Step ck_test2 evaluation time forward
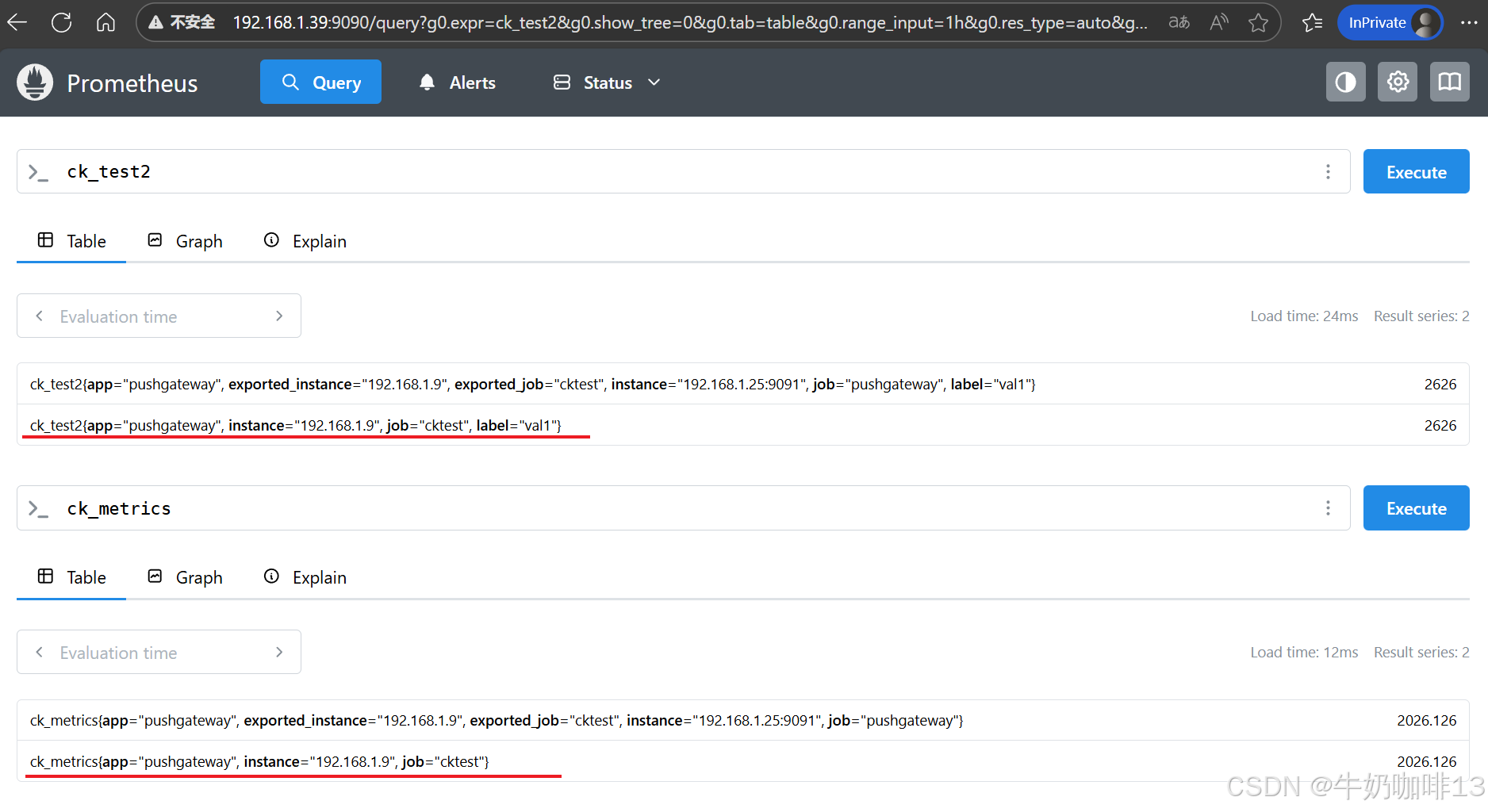 pyautogui.click(x=279, y=316)
